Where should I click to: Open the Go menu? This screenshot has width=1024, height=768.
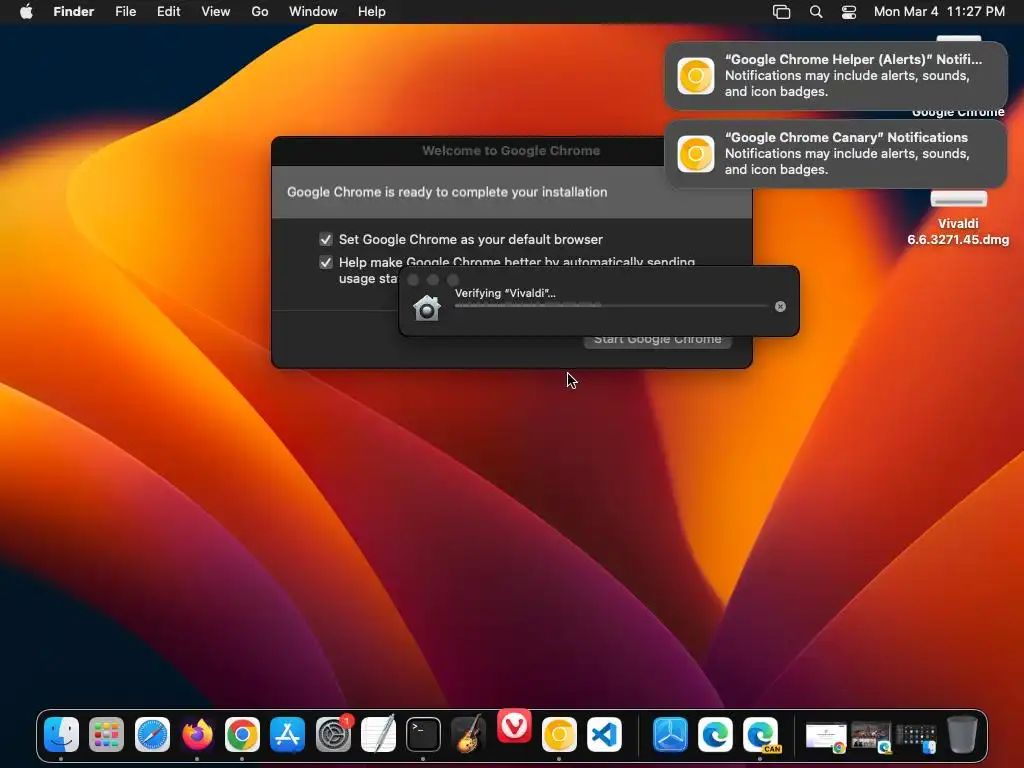click(260, 12)
